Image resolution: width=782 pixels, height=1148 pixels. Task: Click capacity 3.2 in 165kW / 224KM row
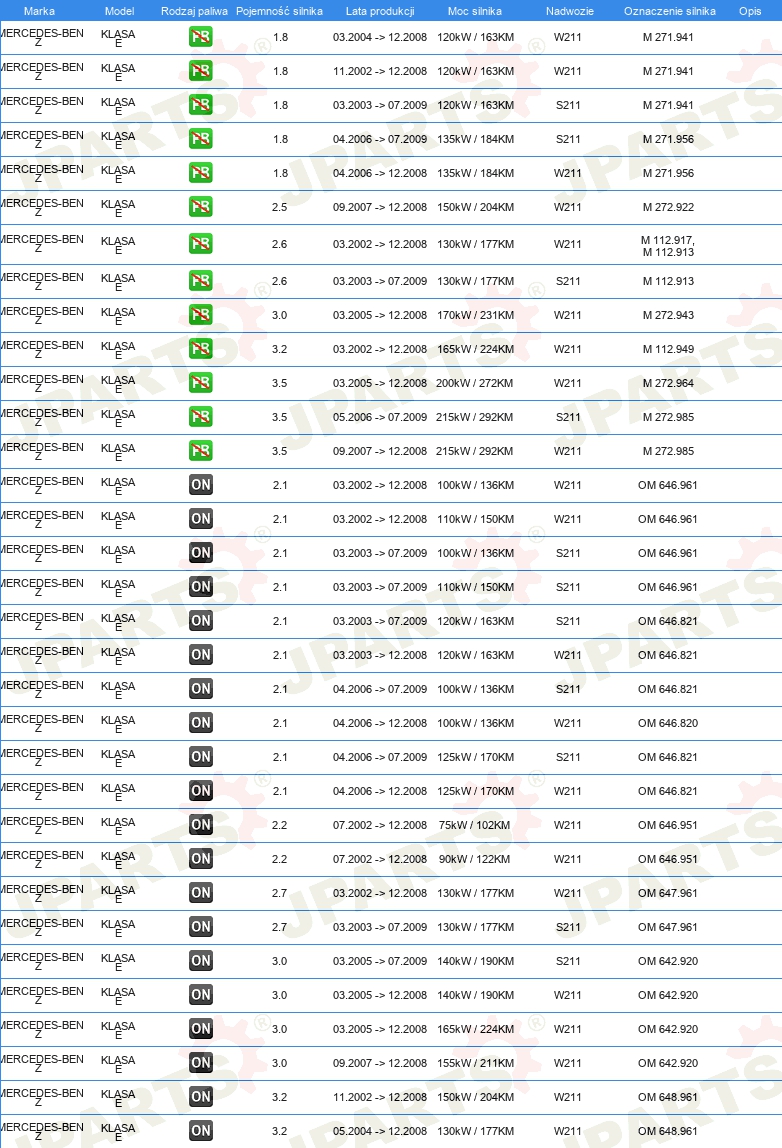(x=279, y=349)
